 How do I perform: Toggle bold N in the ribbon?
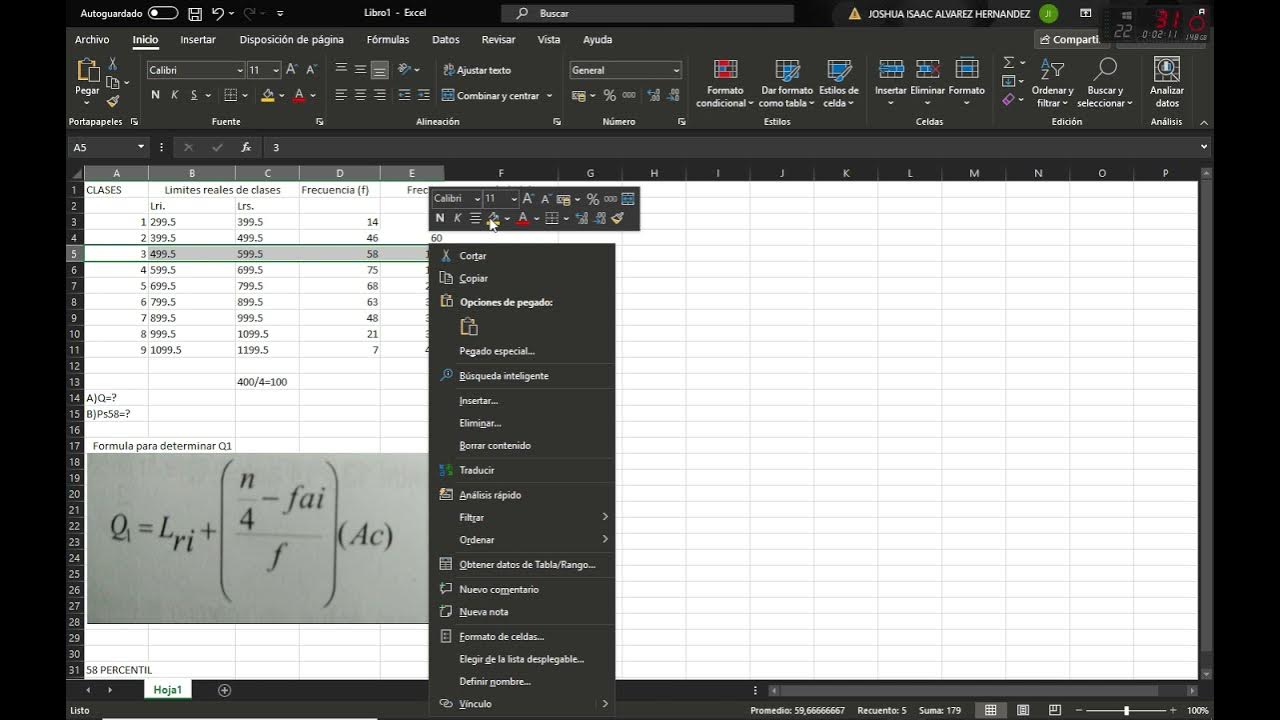tap(155, 95)
